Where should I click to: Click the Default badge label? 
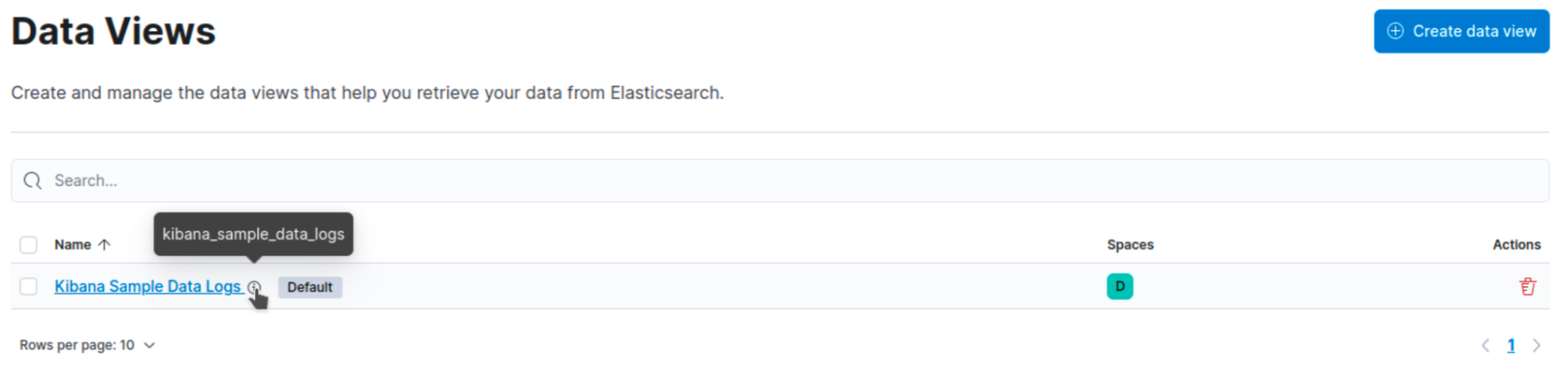[310, 287]
